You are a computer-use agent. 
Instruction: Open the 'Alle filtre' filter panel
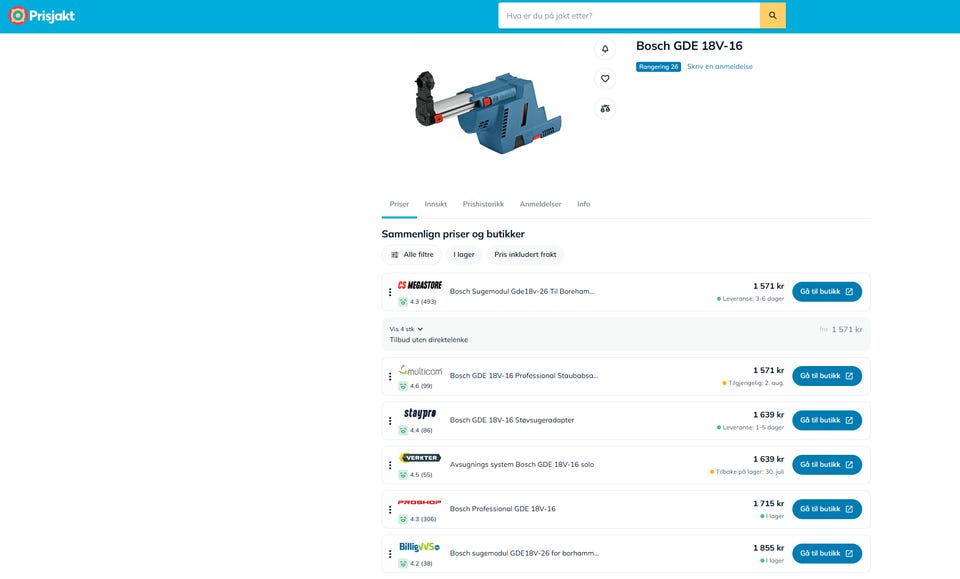(412, 255)
